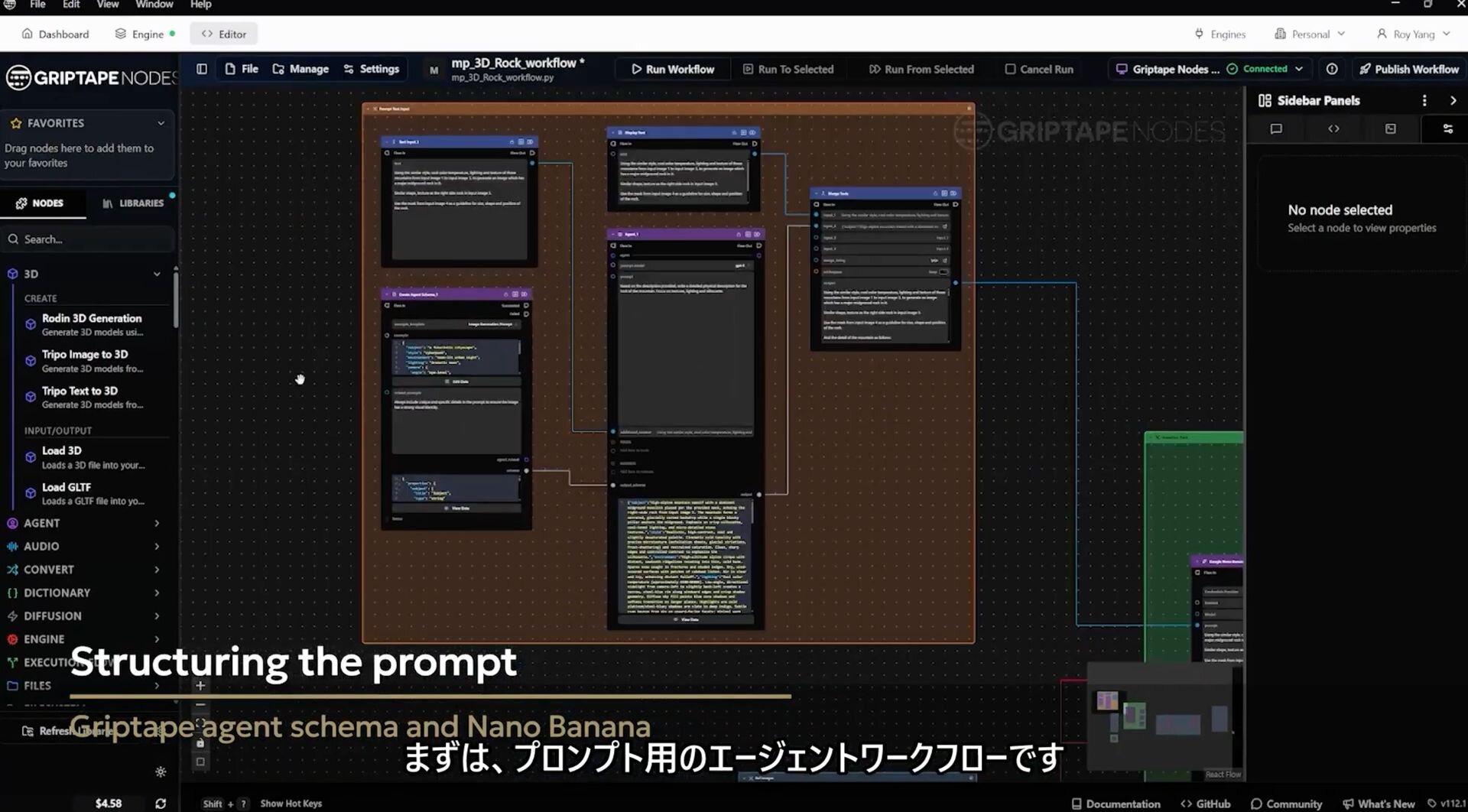Image resolution: width=1468 pixels, height=812 pixels.
Task: Zoom in the canvas with plus control
Action: click(x=200, y=686)
